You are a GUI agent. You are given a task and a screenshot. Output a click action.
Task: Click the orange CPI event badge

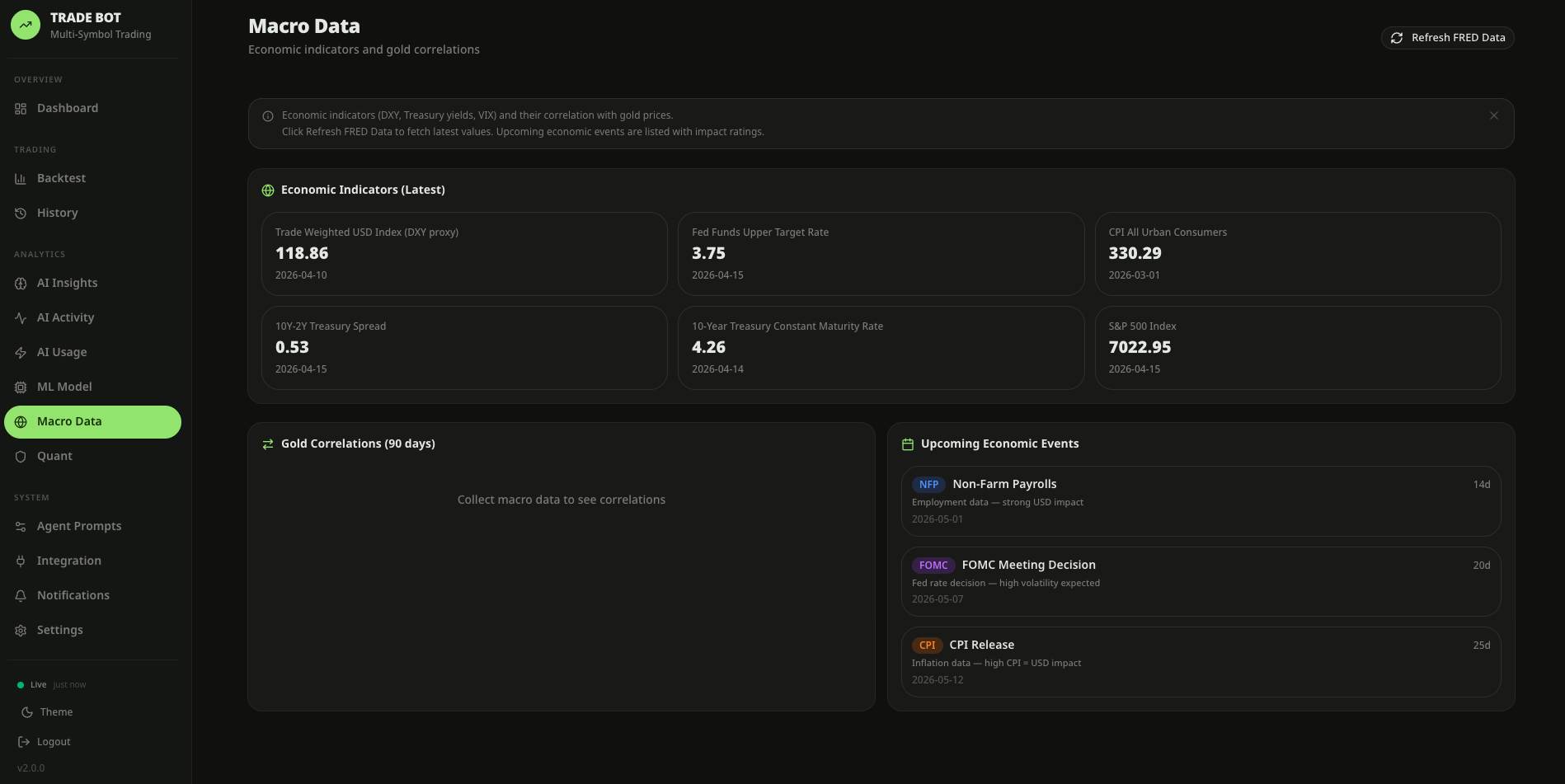tap(927, 646)
